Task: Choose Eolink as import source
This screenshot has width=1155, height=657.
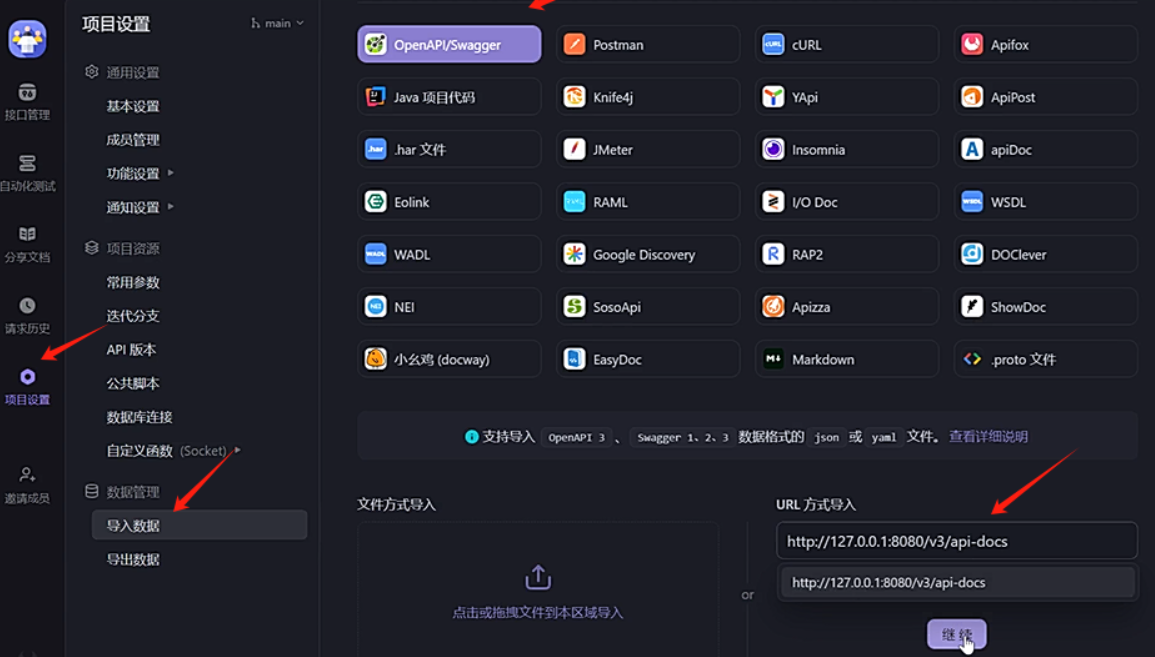Action: click(x=449, y=202)
